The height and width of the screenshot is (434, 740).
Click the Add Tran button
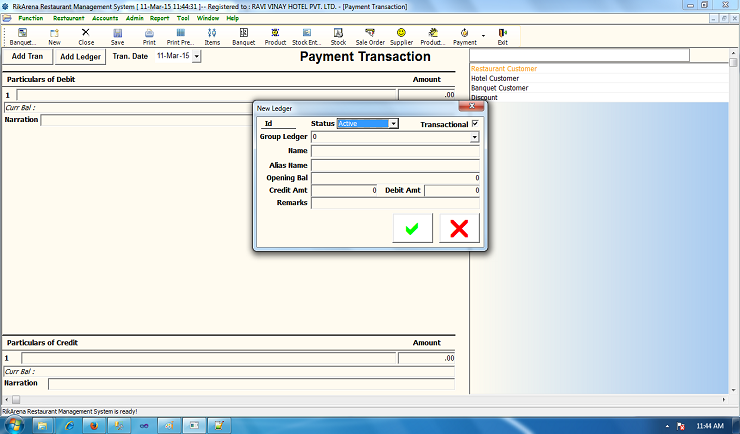point(27,57)
